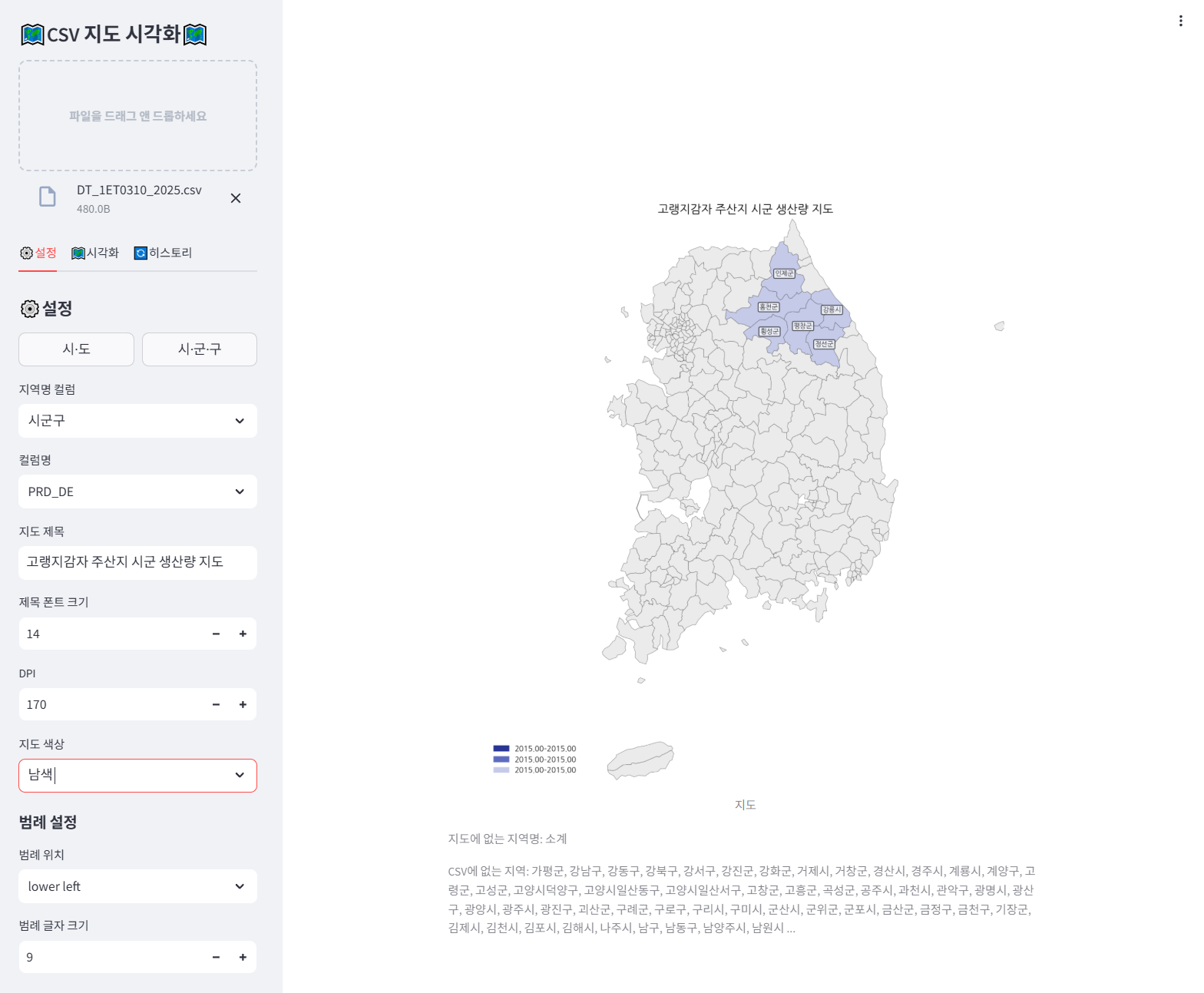The height and width of the screenshot is (993, 1204).
Task: Click the 정선군 label on map
Action: click(x=824, y=343)
